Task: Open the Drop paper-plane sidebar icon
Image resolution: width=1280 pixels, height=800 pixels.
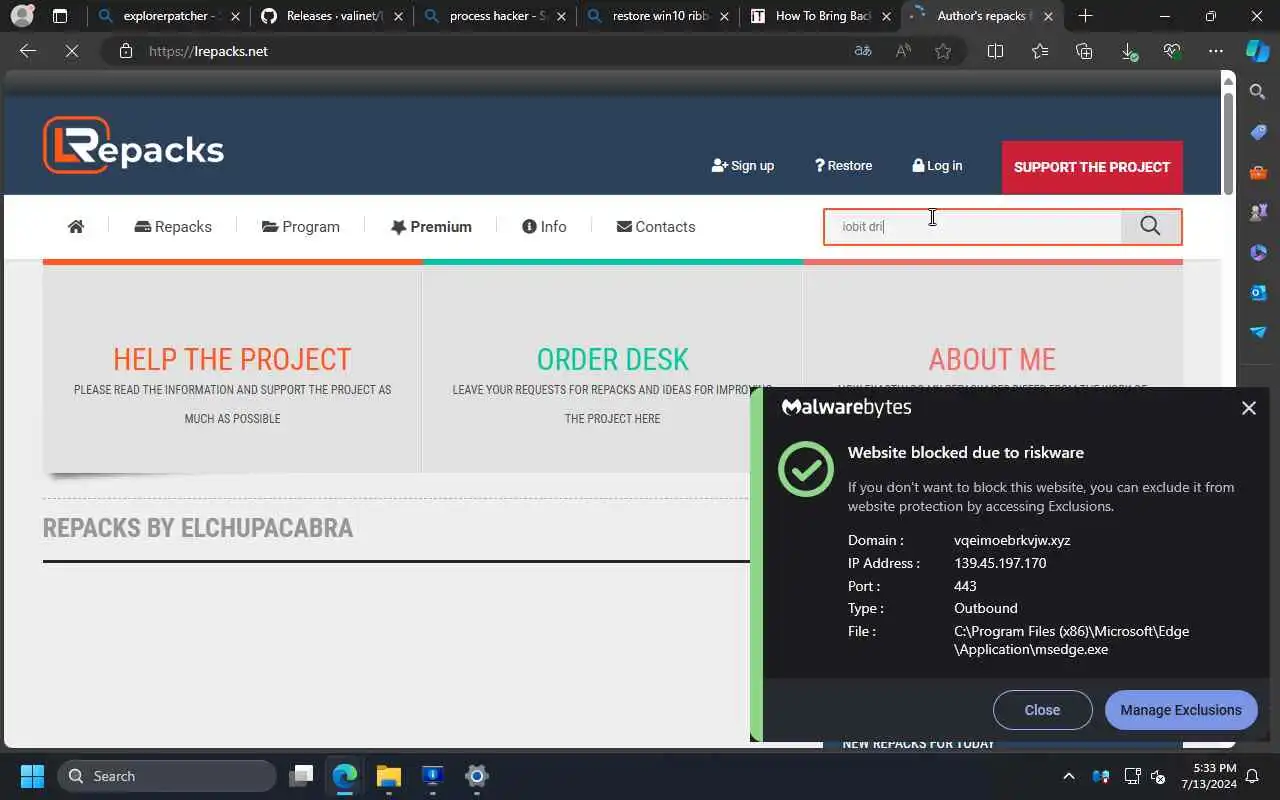Action: [x=1258, y=332]
